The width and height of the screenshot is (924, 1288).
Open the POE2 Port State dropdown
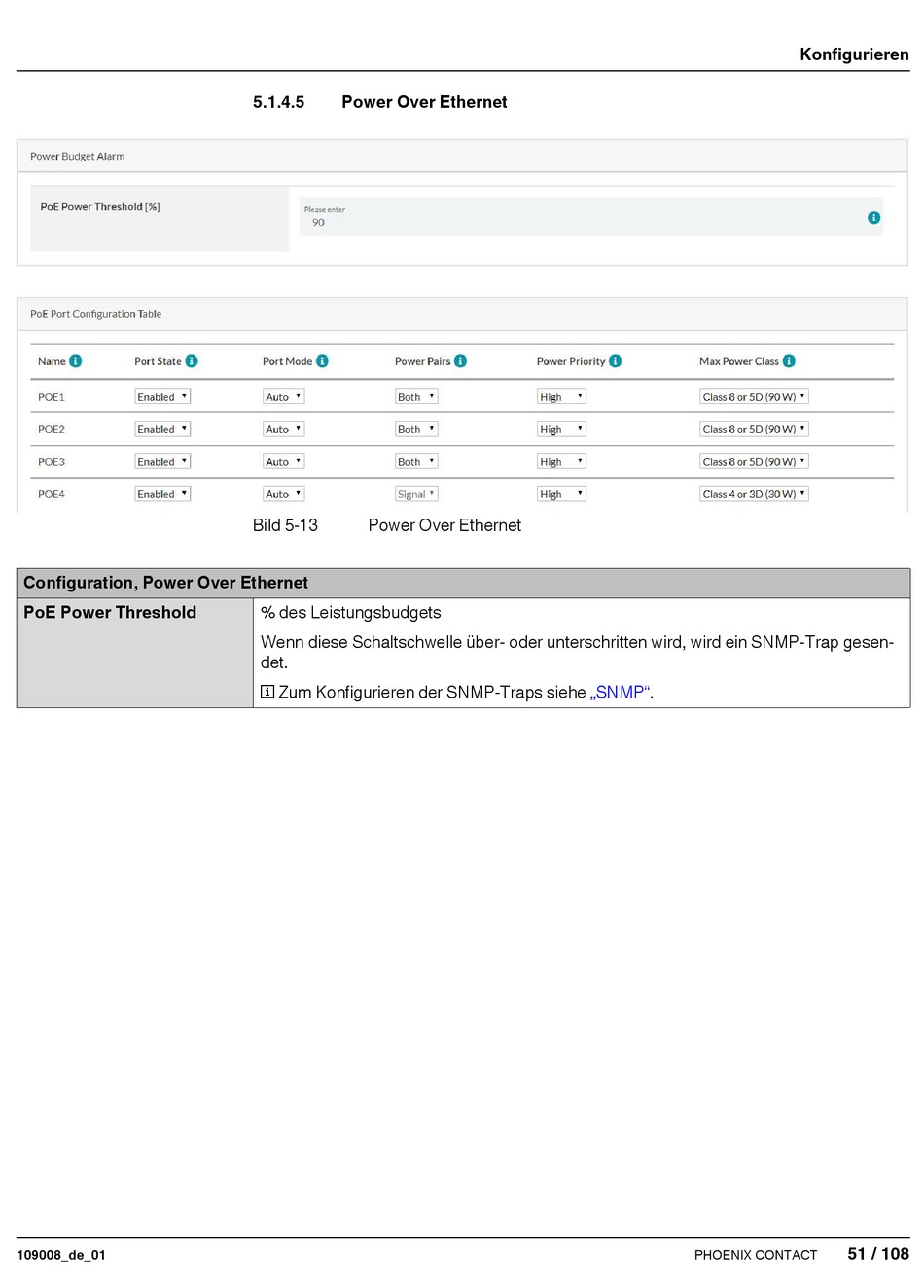[x=162, y=429]
